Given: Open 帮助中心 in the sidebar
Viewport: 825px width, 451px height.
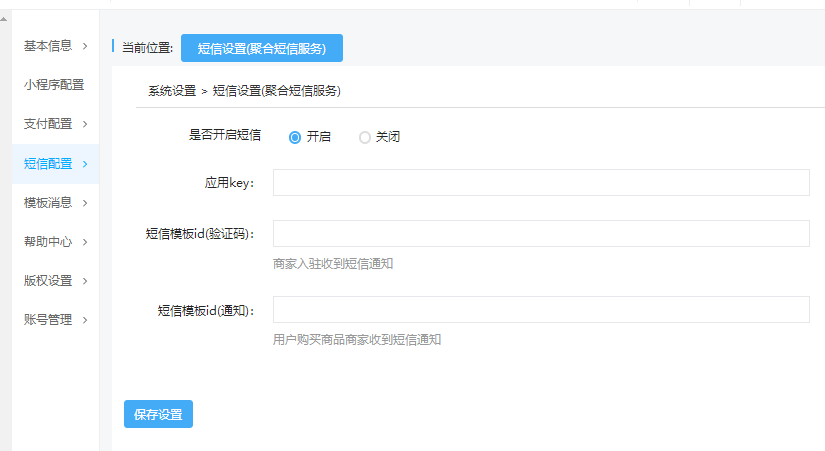Looking at the screenshot, I should tap(55, 242).
